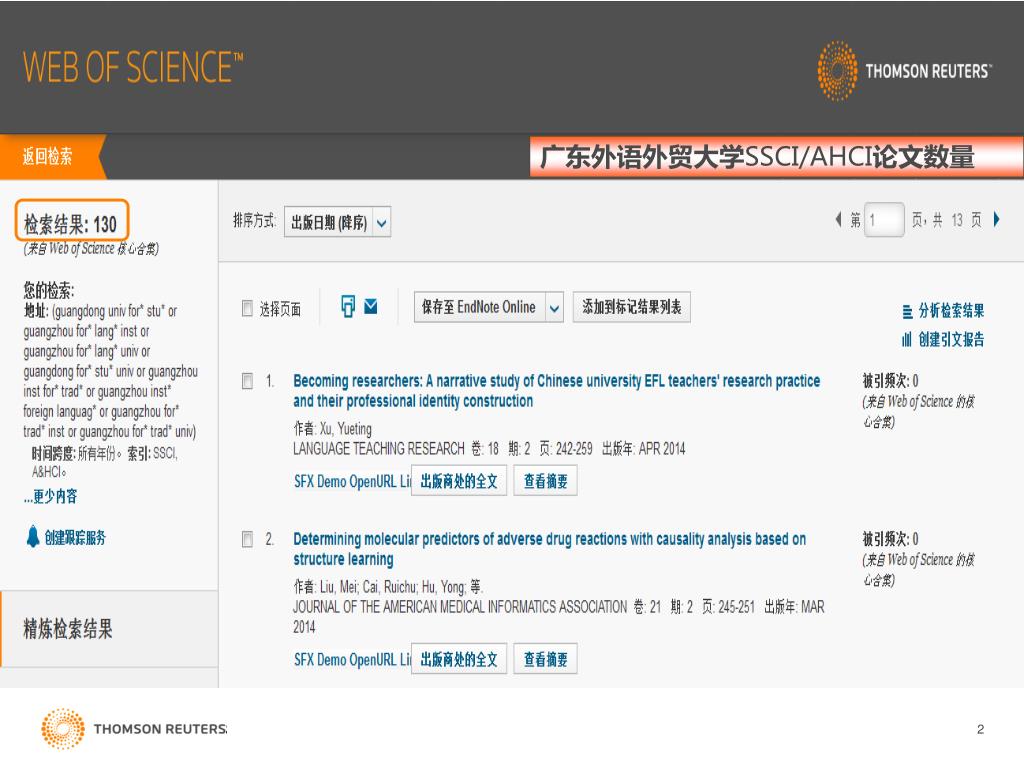Click the email envelope icon
This screenshot has width=1024, height=768.
[x=371, y=306]
